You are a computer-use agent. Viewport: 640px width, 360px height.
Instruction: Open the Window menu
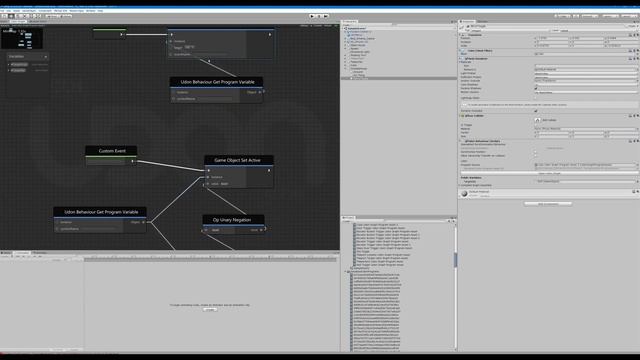[91, 11]
